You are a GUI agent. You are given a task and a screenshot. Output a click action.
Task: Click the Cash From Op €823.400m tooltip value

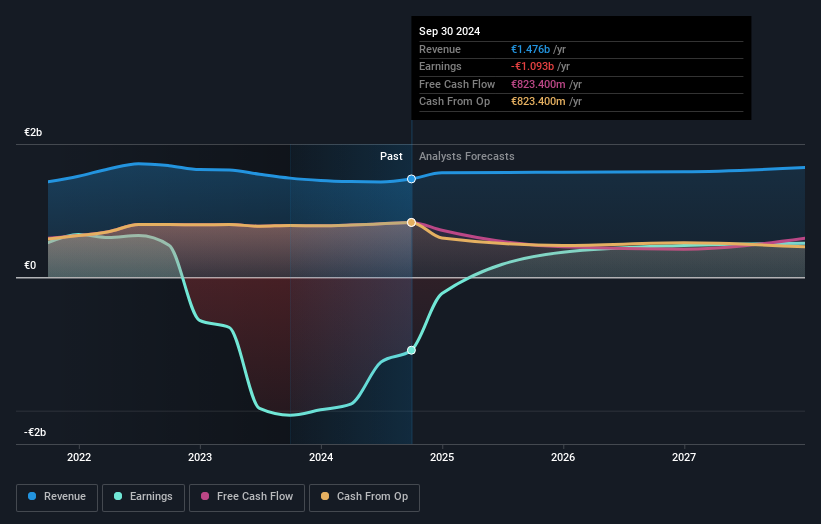tap(538, 102)
